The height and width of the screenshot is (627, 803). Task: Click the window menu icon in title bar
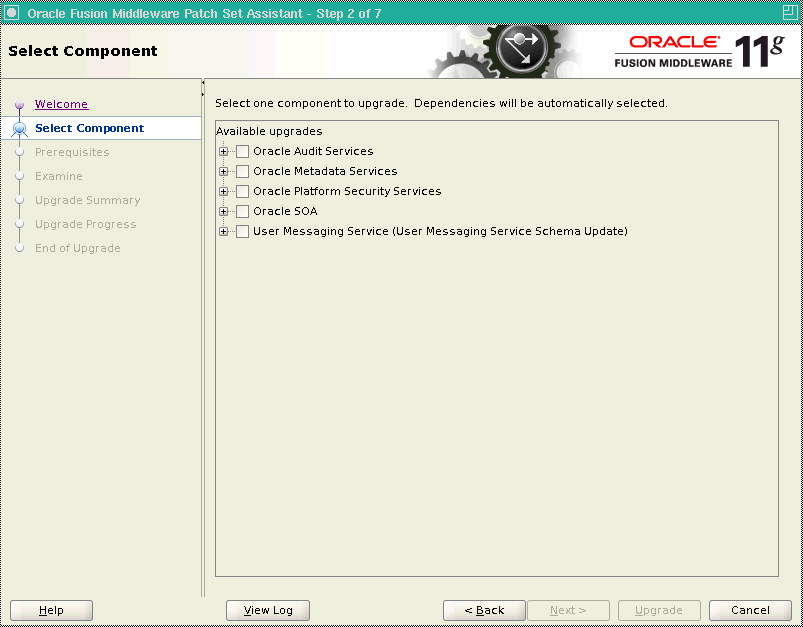tap(11, 13)
